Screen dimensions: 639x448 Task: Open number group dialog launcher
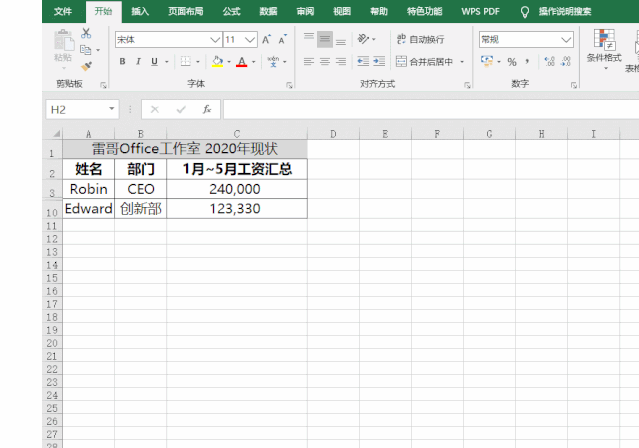(x=573, y=85)
